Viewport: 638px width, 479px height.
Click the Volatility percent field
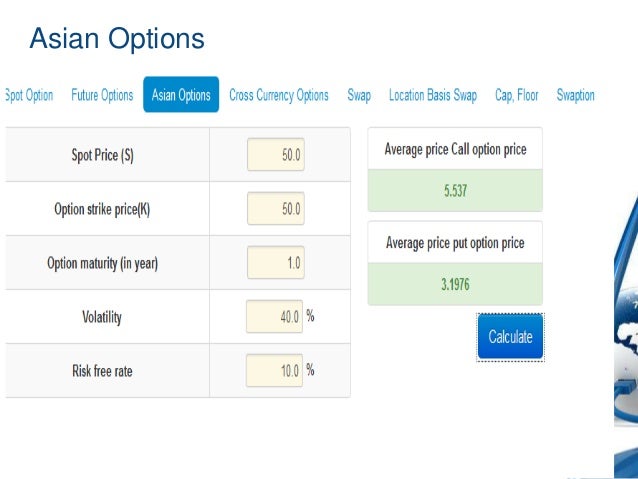coord(275,317)
